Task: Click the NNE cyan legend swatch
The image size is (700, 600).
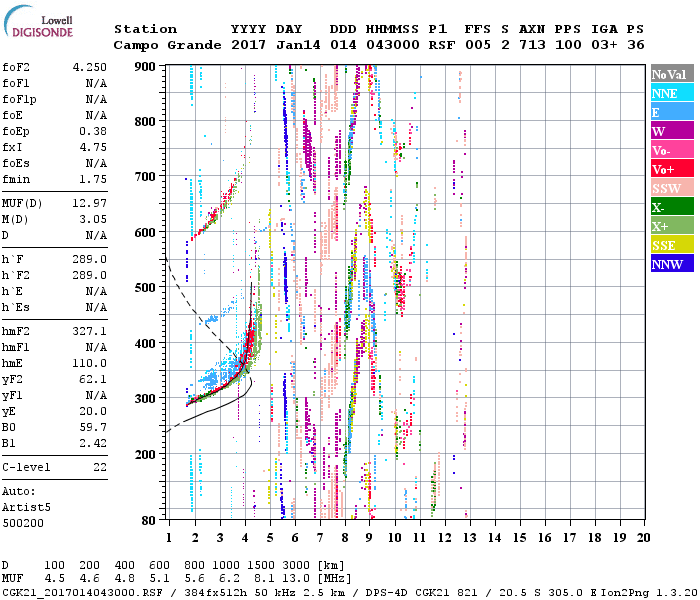Action: point(671,93)
